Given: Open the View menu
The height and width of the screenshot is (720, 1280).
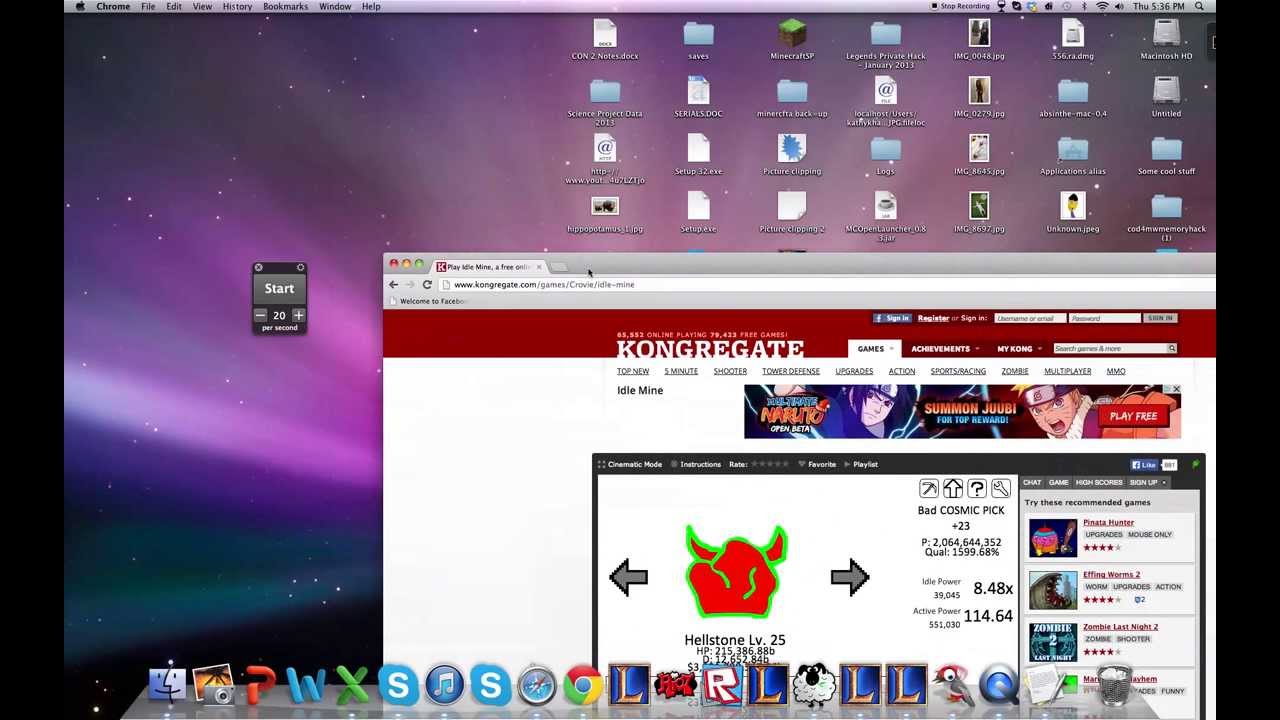Looking at the screenshot, I should pos(202,6).
